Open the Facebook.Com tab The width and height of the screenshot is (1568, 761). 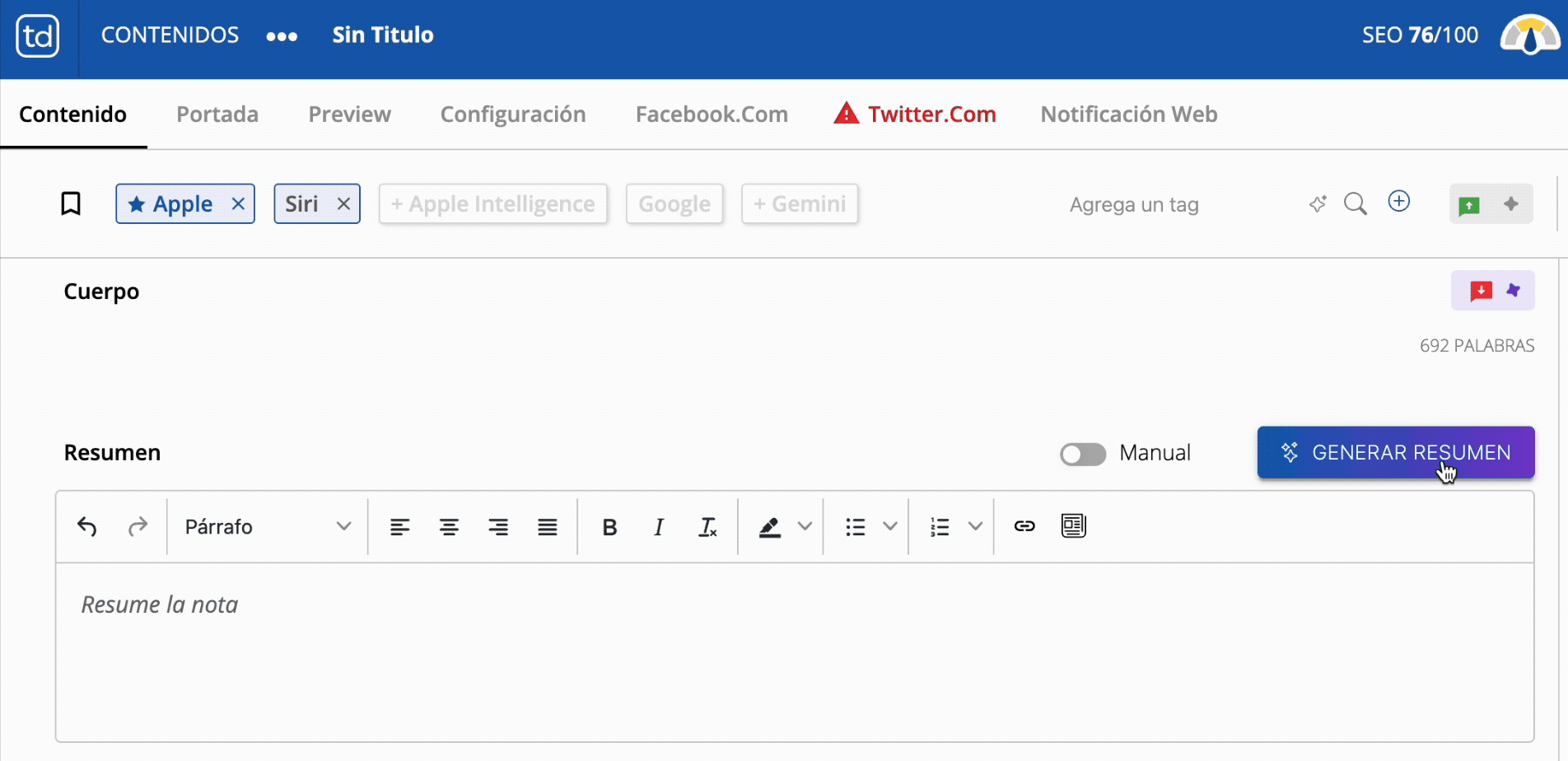coord(712,114)
